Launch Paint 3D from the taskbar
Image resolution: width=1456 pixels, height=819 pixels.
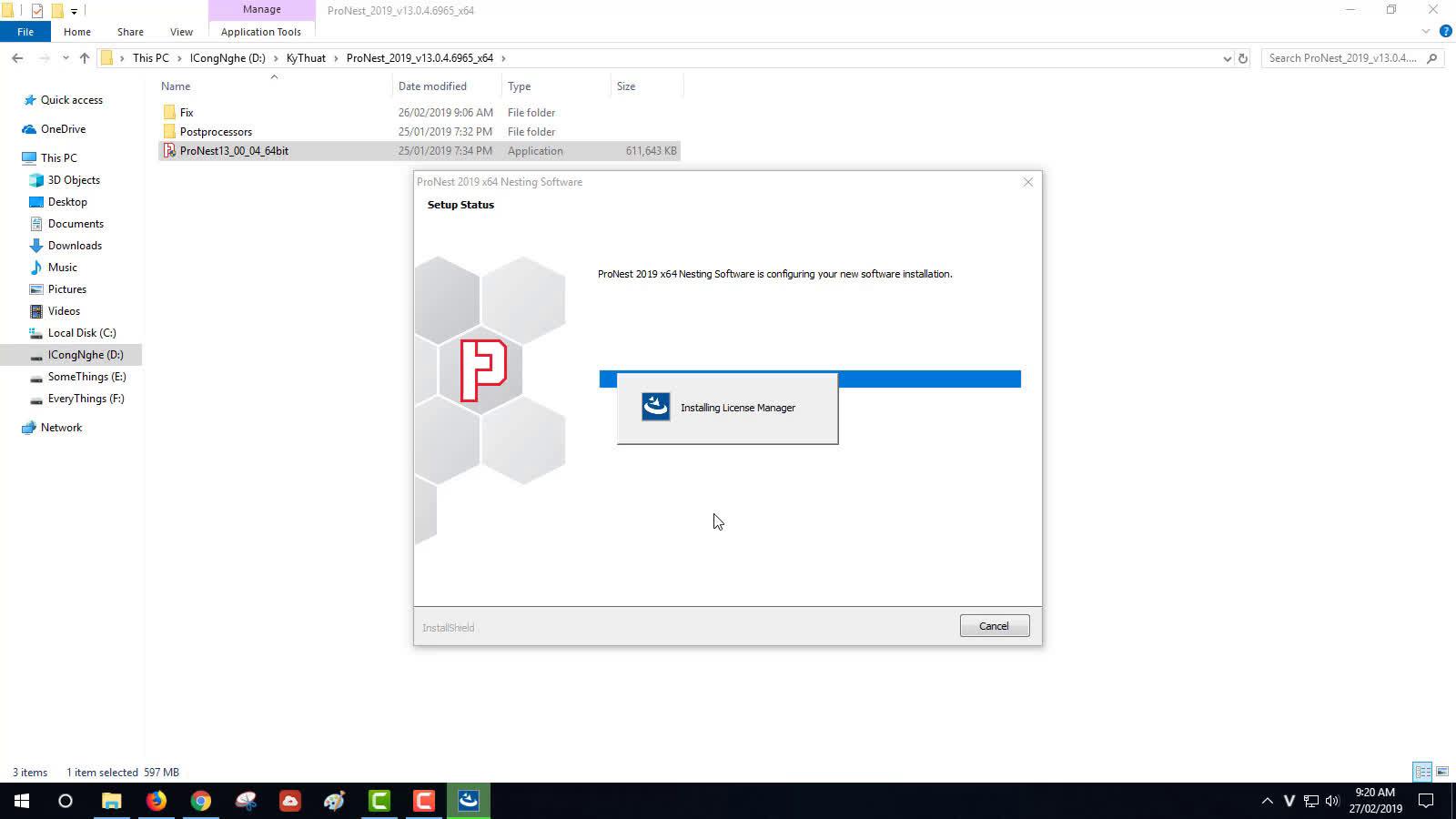pos(334,802)
